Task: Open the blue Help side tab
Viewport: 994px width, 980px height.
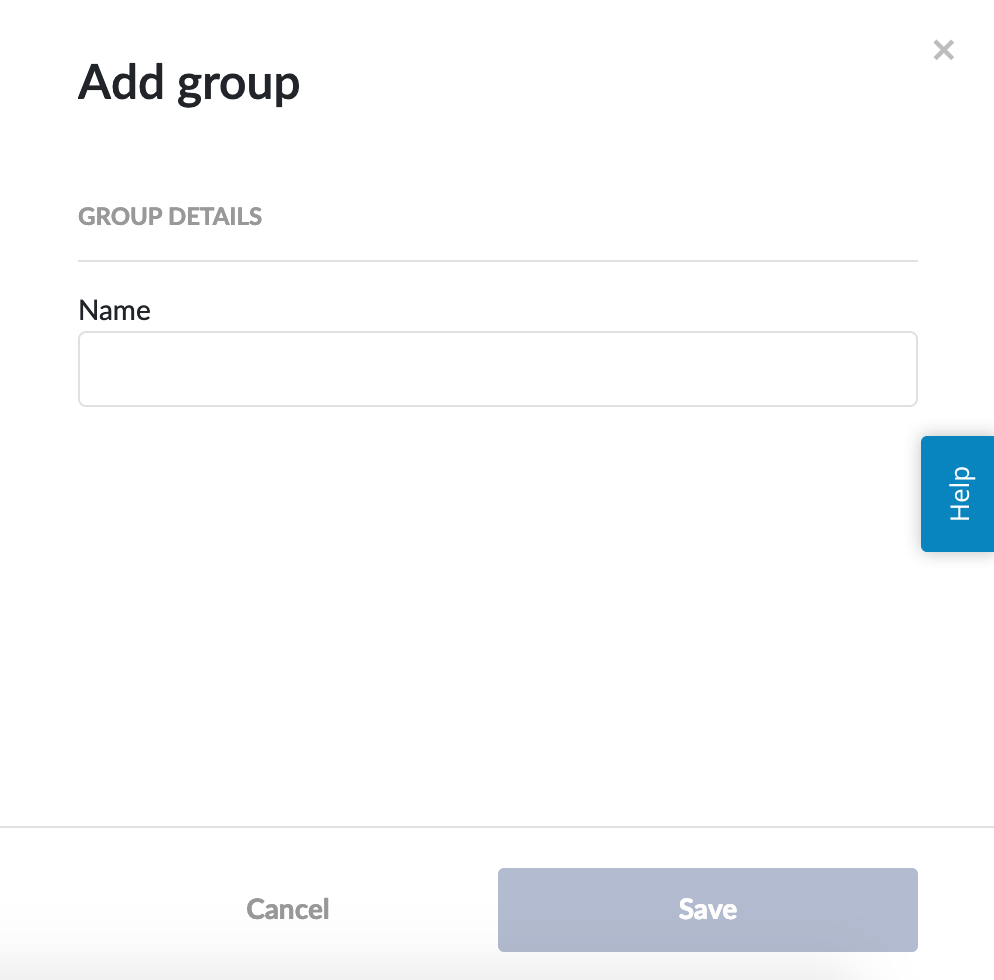Action: point(958,493)
